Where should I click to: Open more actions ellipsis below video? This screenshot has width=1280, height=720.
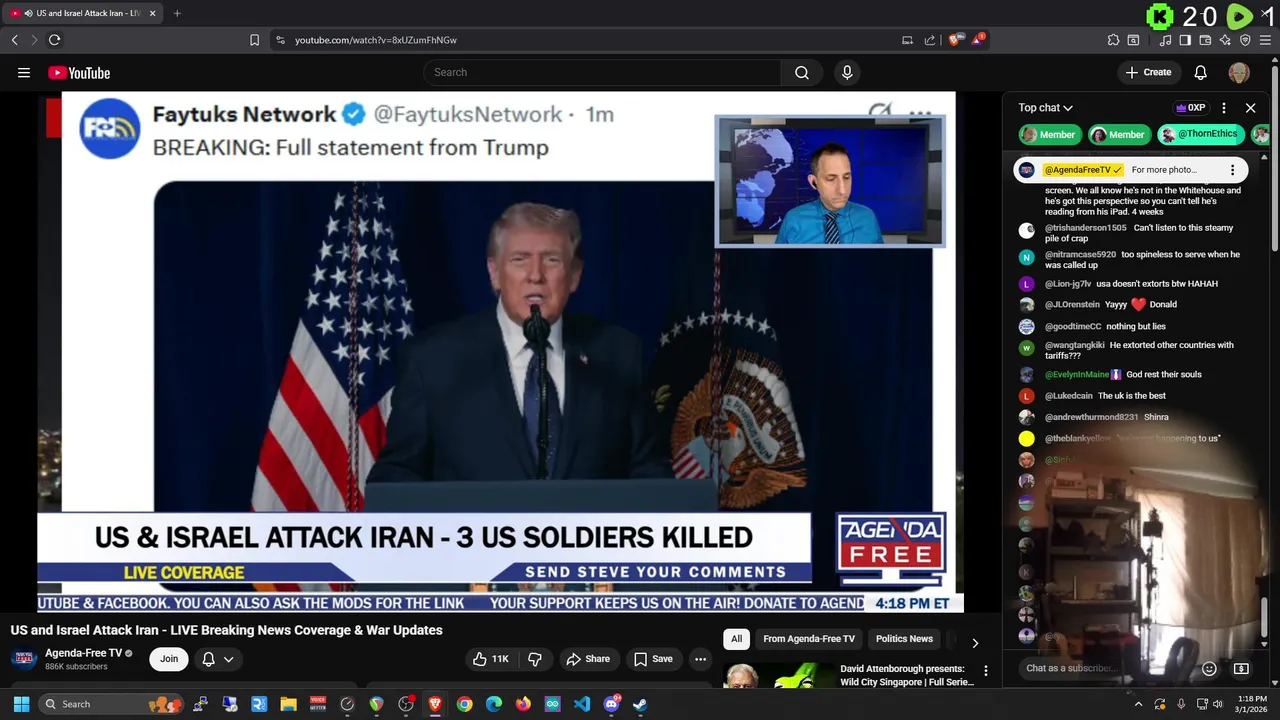click(x=700, y=659)
